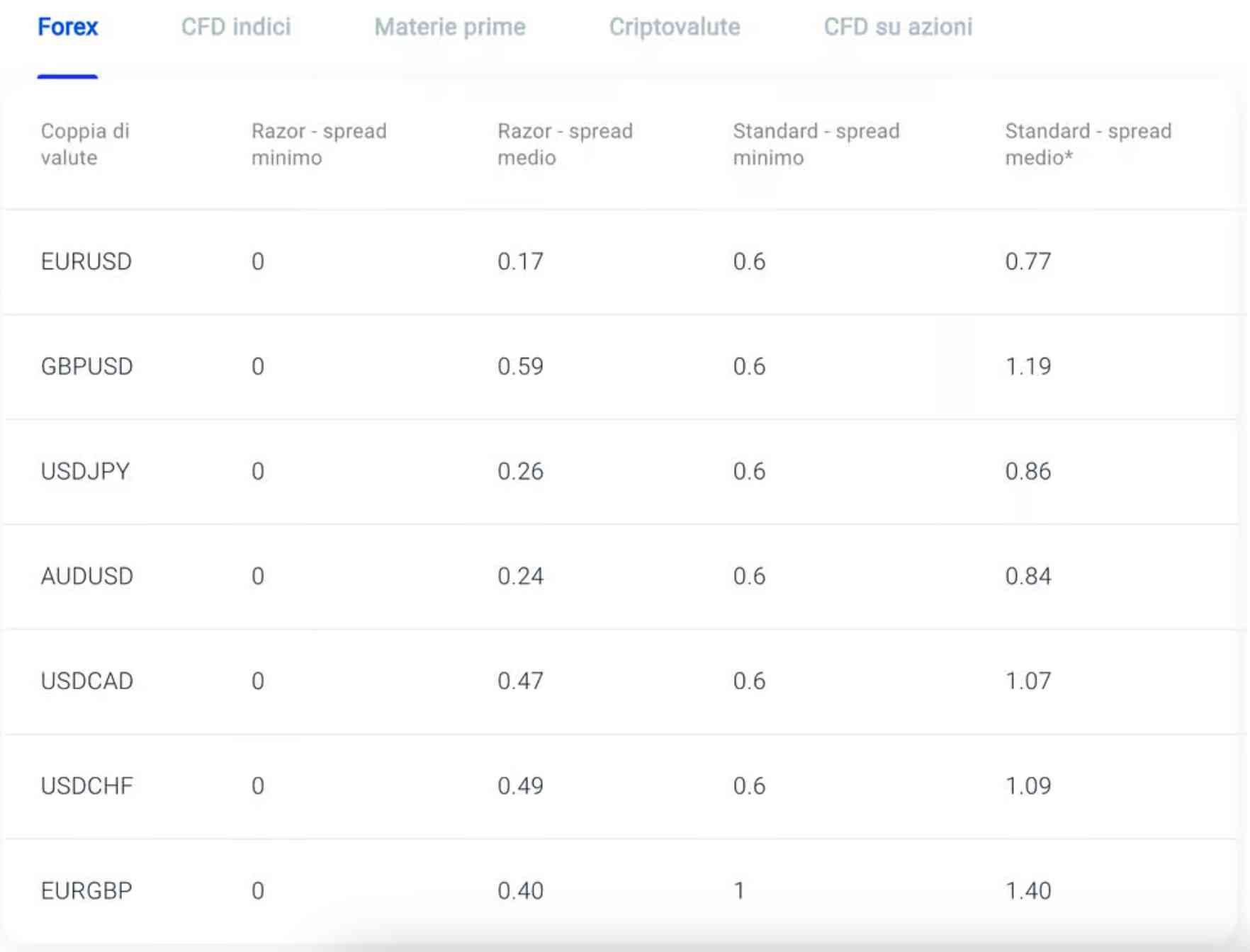Click the Razor - spread minimo header
Viewport: 1250px width, 952px height.
pos(319,144)
